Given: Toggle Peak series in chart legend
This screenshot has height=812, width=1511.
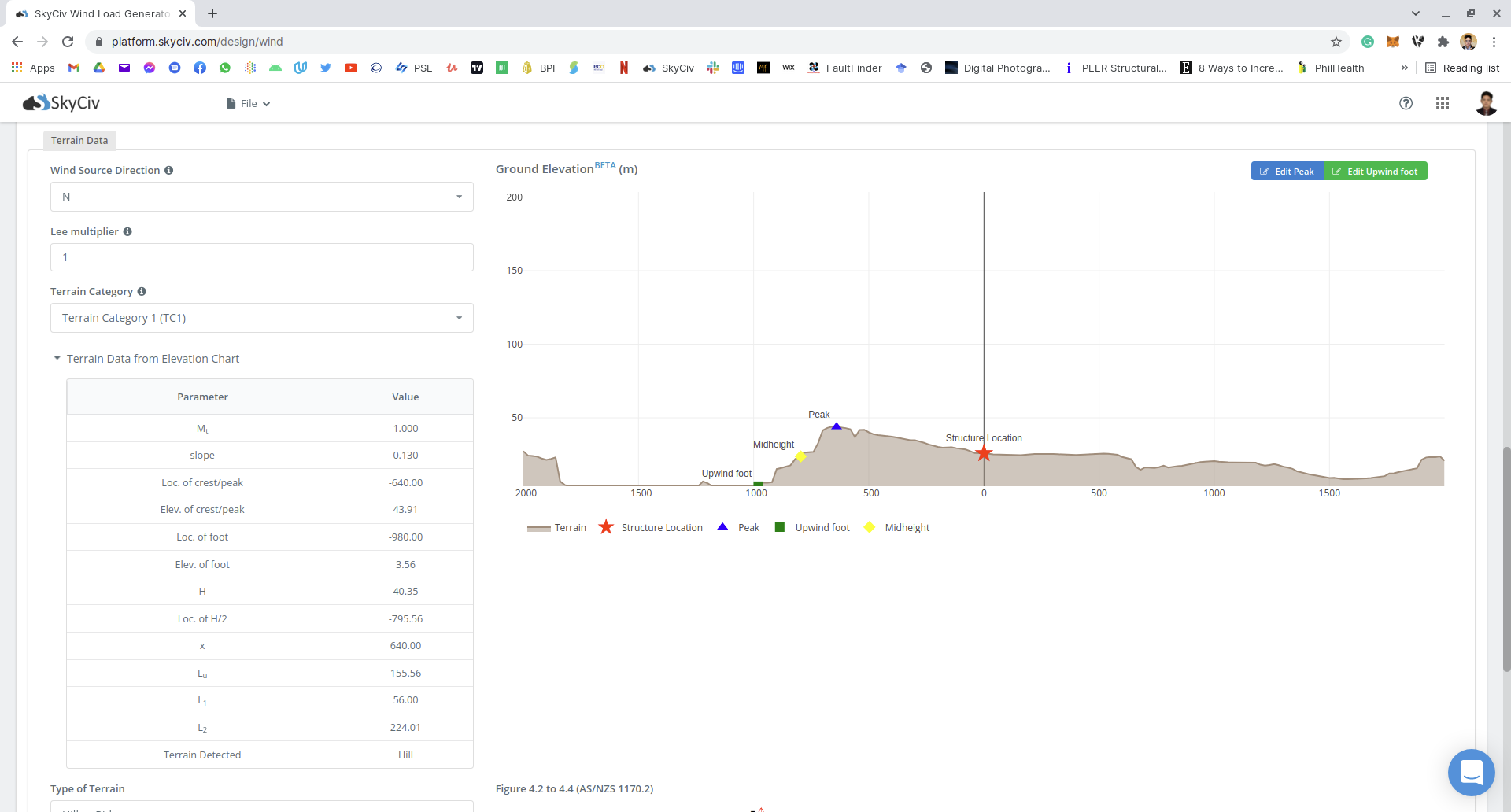Looking at the screenshot, I should 739,528.
